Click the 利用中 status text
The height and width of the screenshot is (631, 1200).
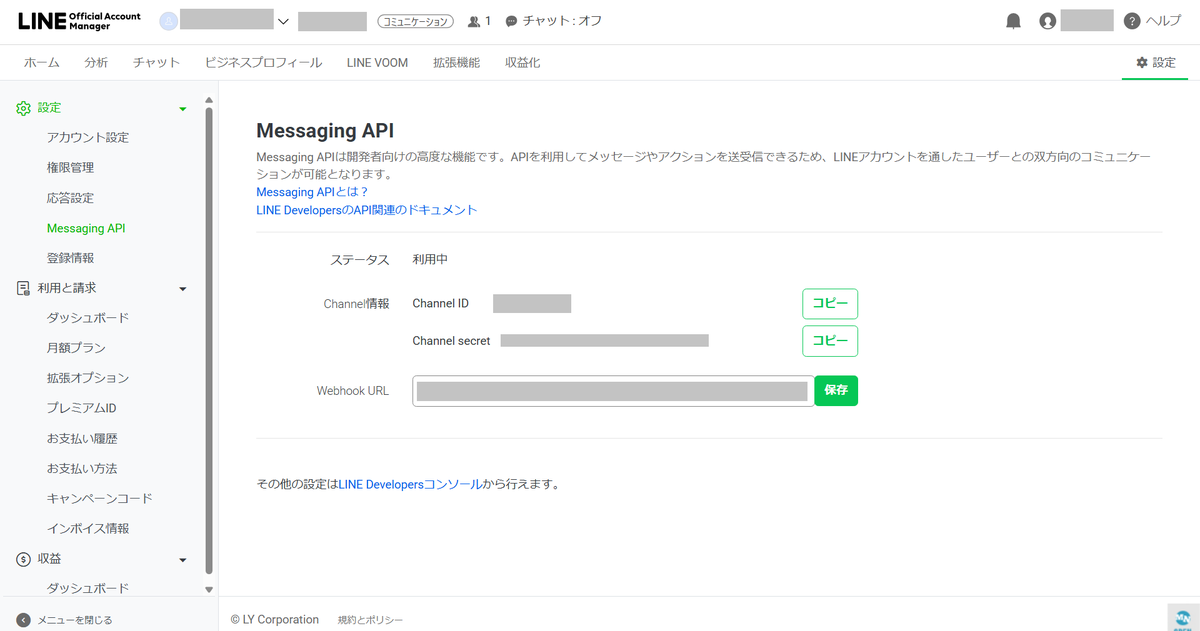point(430,259)
